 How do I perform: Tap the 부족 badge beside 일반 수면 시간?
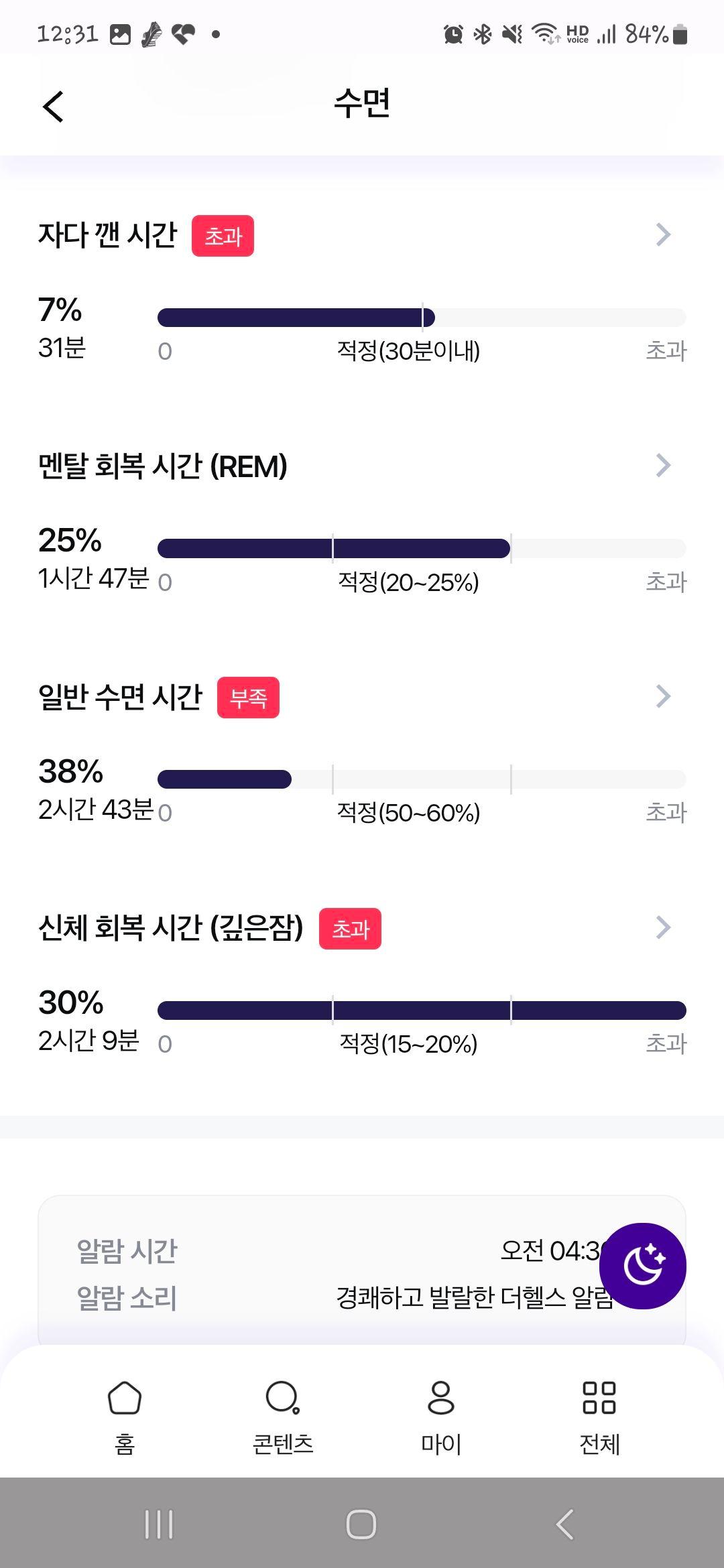tap(248, 698)
